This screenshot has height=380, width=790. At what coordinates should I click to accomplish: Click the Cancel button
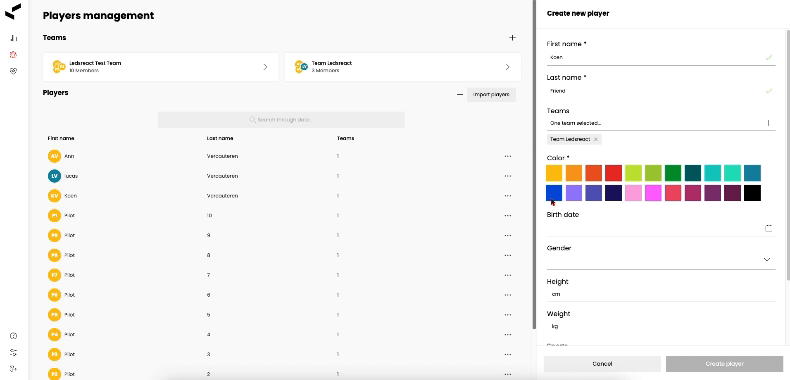pyautogui.click(x=602, y=364)
